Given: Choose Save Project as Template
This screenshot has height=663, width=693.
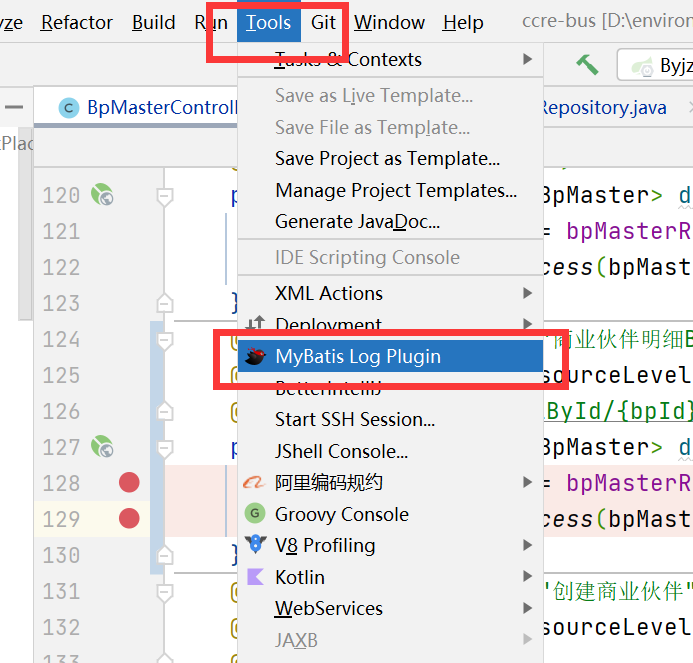Looking at the screenshot, I should pyautogui.click(x=390, y=159).
